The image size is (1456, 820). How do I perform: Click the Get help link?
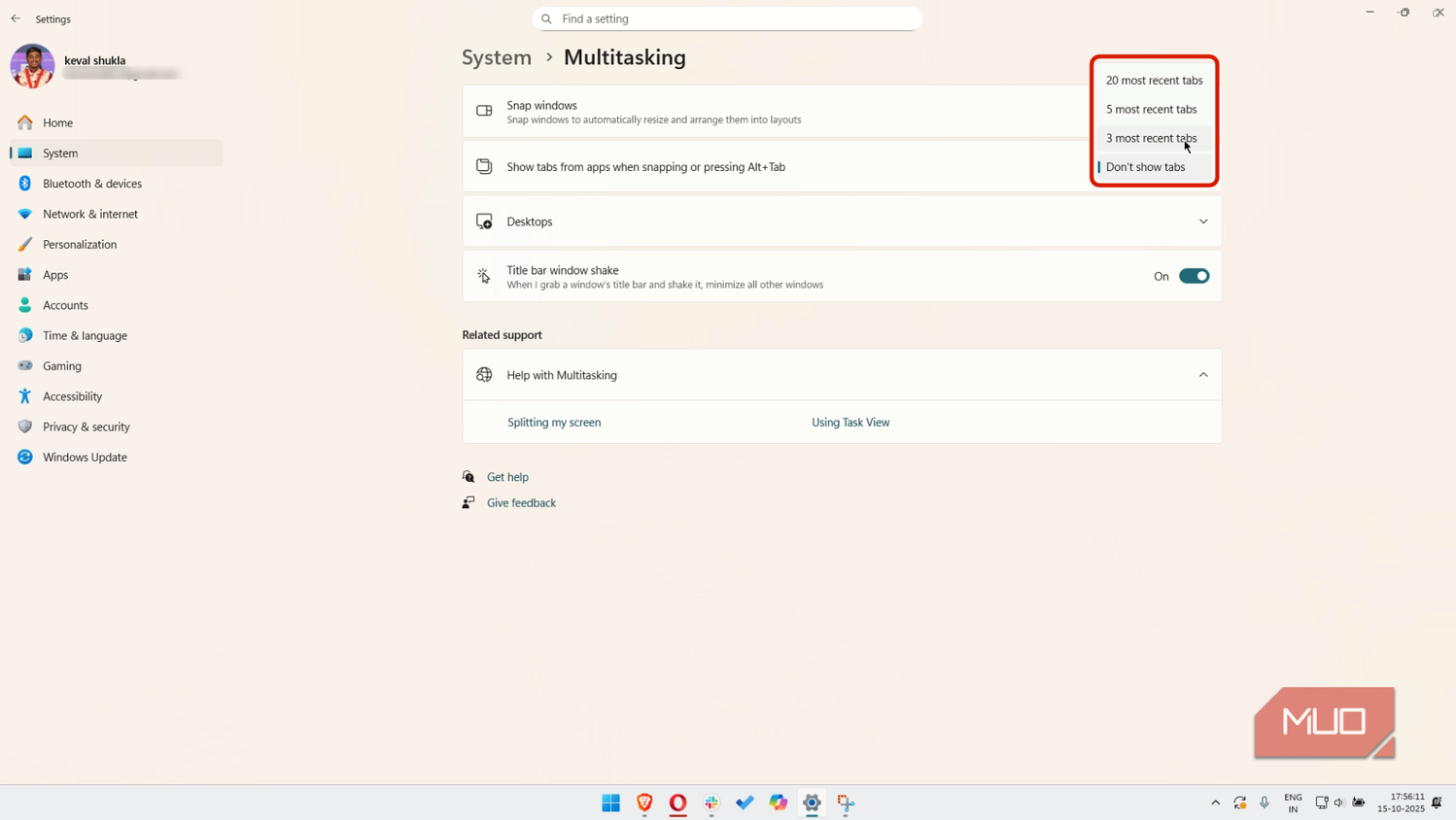coord(507,477)
